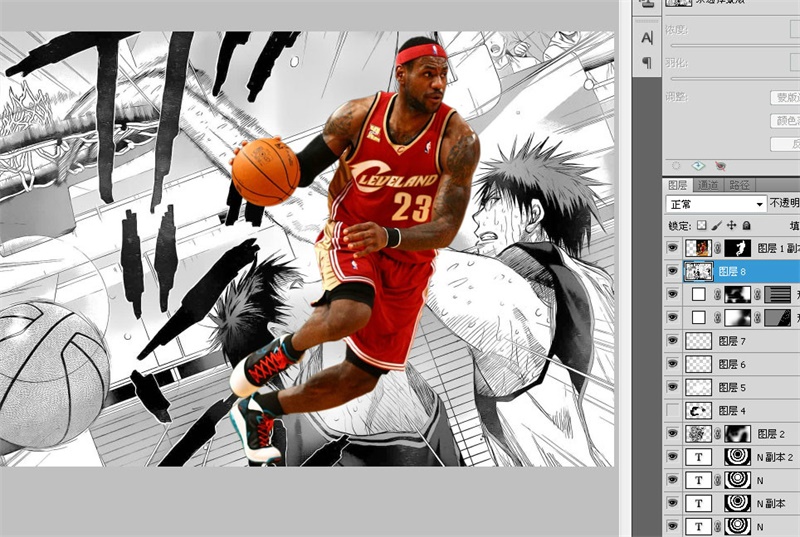This screenshot has width=800, height=537.
Task: Toggle visibility of layer 图层 7
Action: click(673, 341)
